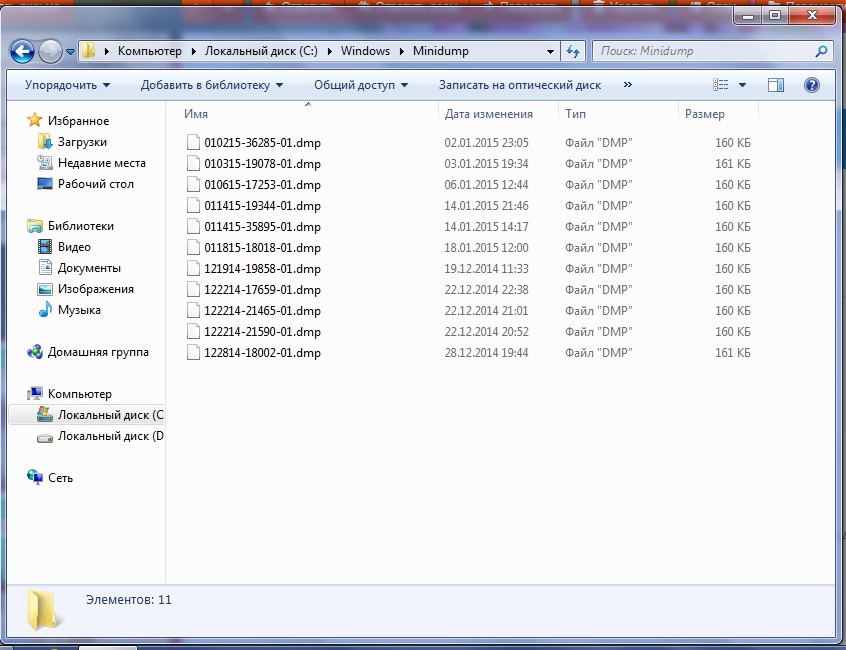Image resolution: width=846 pixels, height=650 pixels.
Task: Click the Музыка note icon
Action: coord(45,310)
